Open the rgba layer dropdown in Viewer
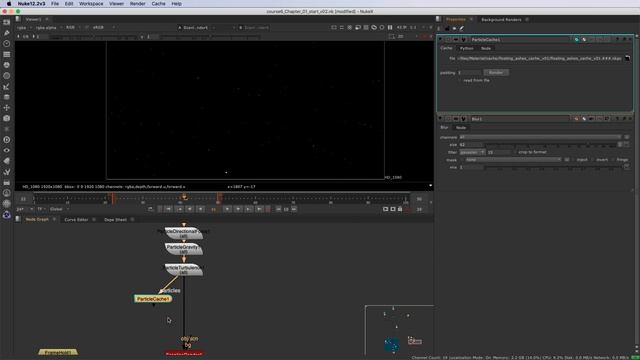 click(24, 27)
